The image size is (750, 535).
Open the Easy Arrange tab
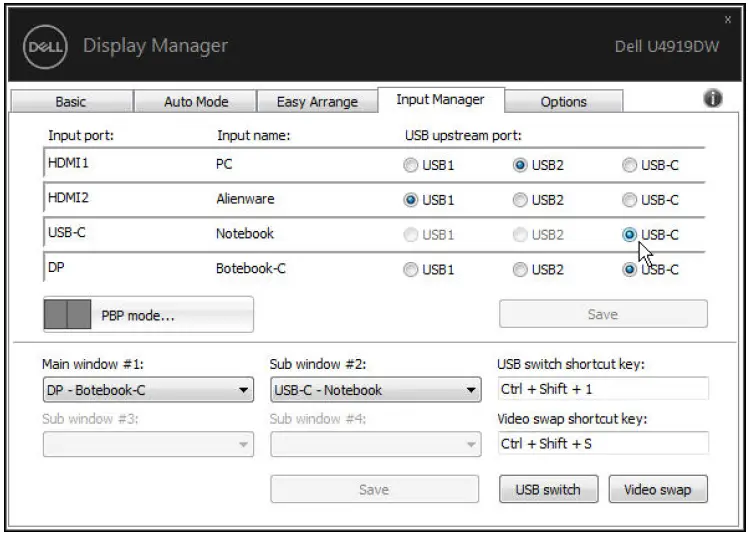[x=317, y=101]
